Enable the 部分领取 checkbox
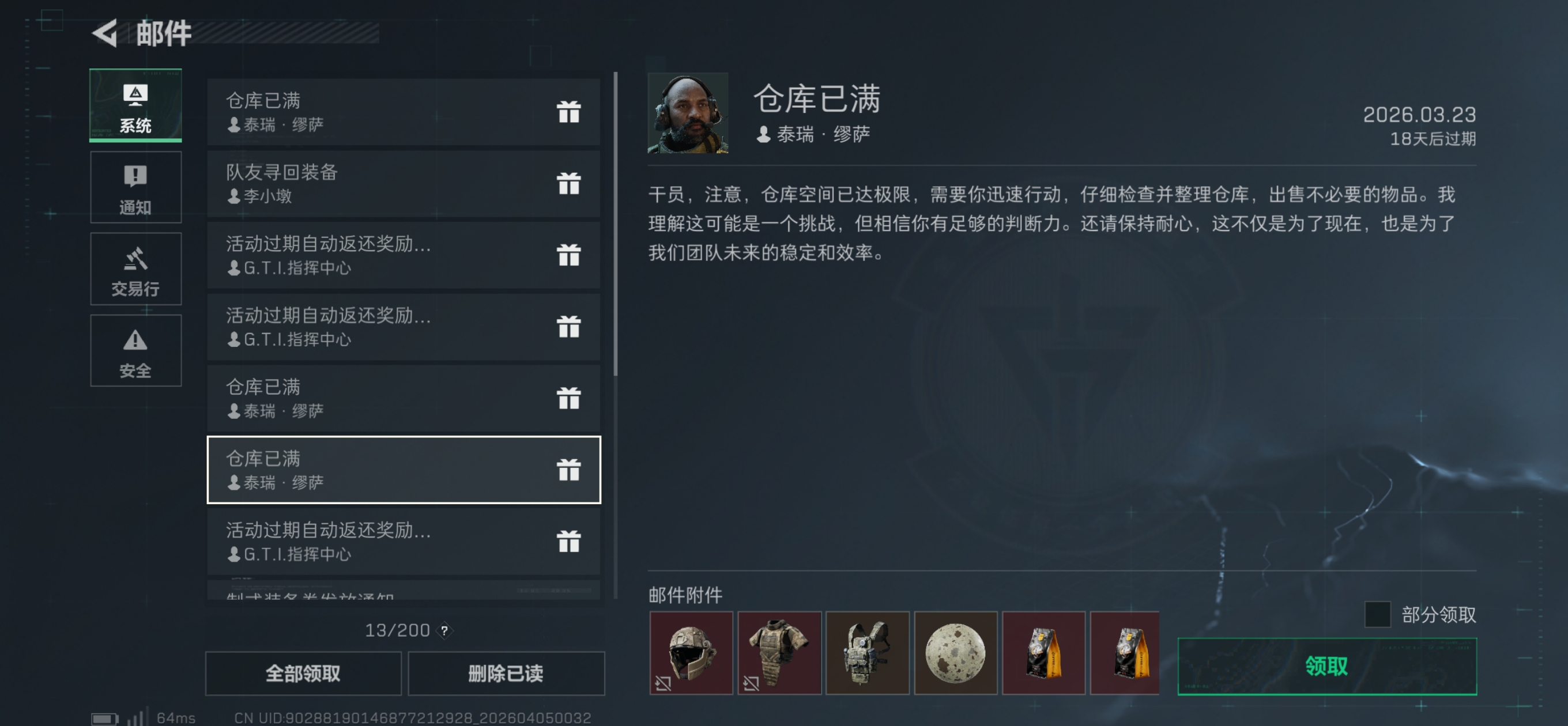This screenshot has width=1568, height=726. pyautogui.click(x=1378, y=614)
